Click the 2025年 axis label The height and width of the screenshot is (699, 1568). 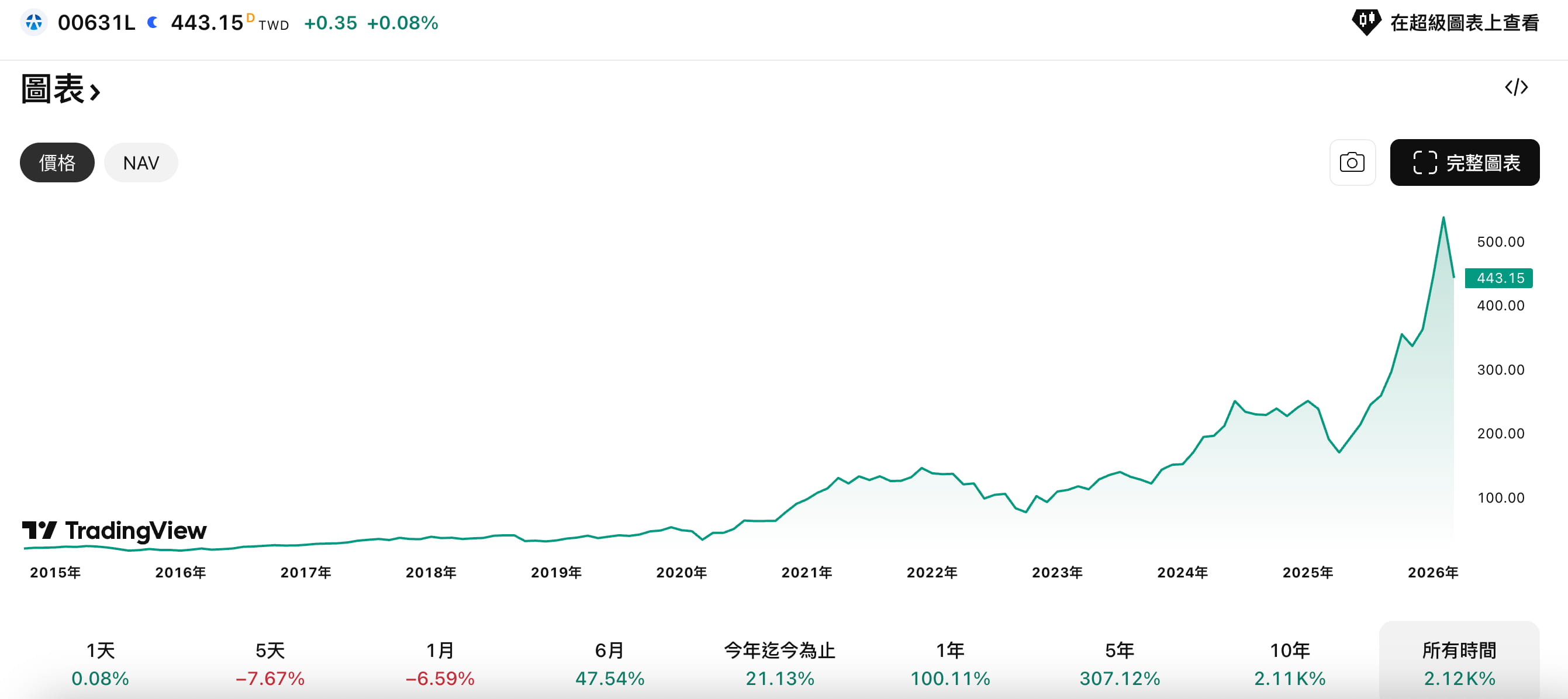(x=1307, y=572)
